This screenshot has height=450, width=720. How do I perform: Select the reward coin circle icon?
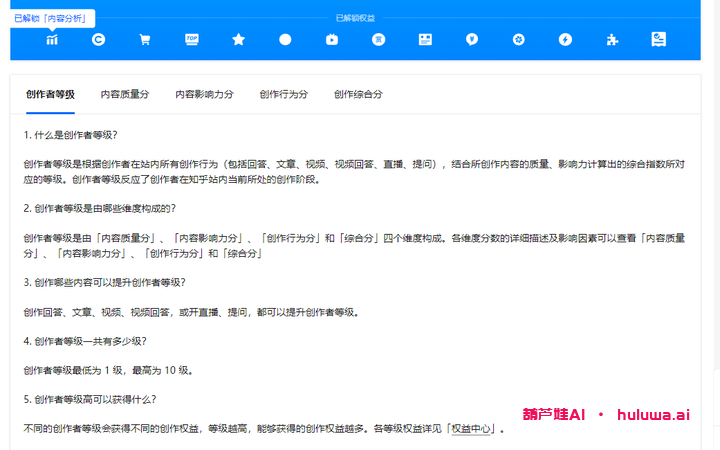(378, 40)
